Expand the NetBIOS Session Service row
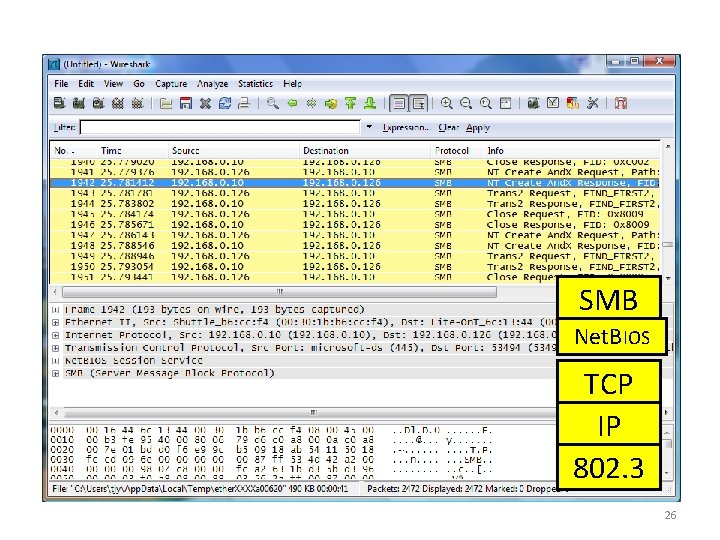Screen dimensions: 720x540 coord(56,361)
